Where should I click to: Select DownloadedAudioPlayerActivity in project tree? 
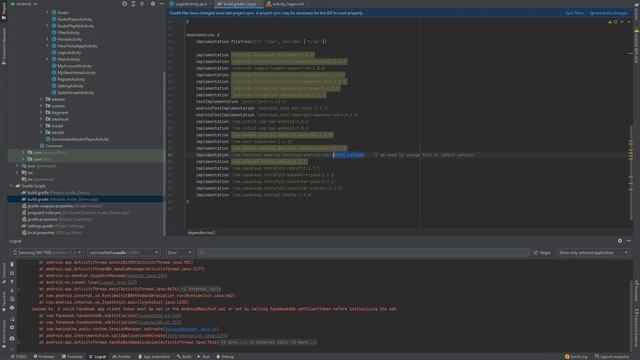(80, 139)
